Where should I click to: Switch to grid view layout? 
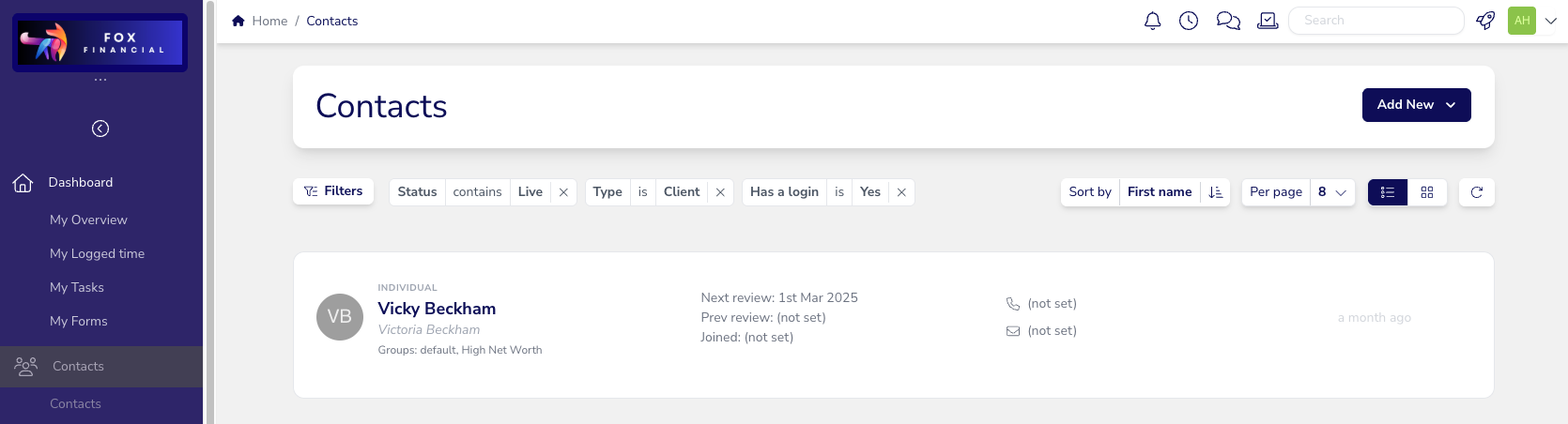point(1427,192)
